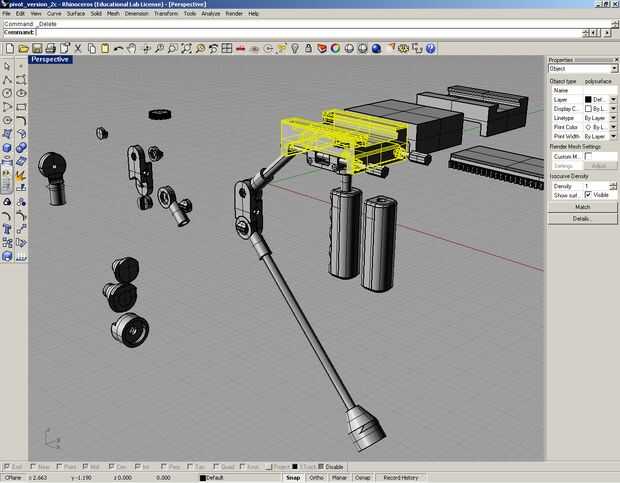
Task: Toggle the Perp osnap checkbox
Action: 164,467
